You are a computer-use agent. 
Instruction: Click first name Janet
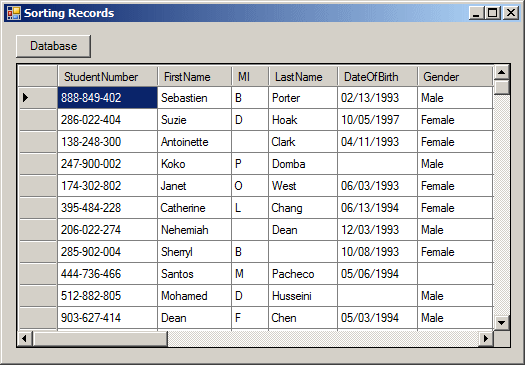pos(195,186)
